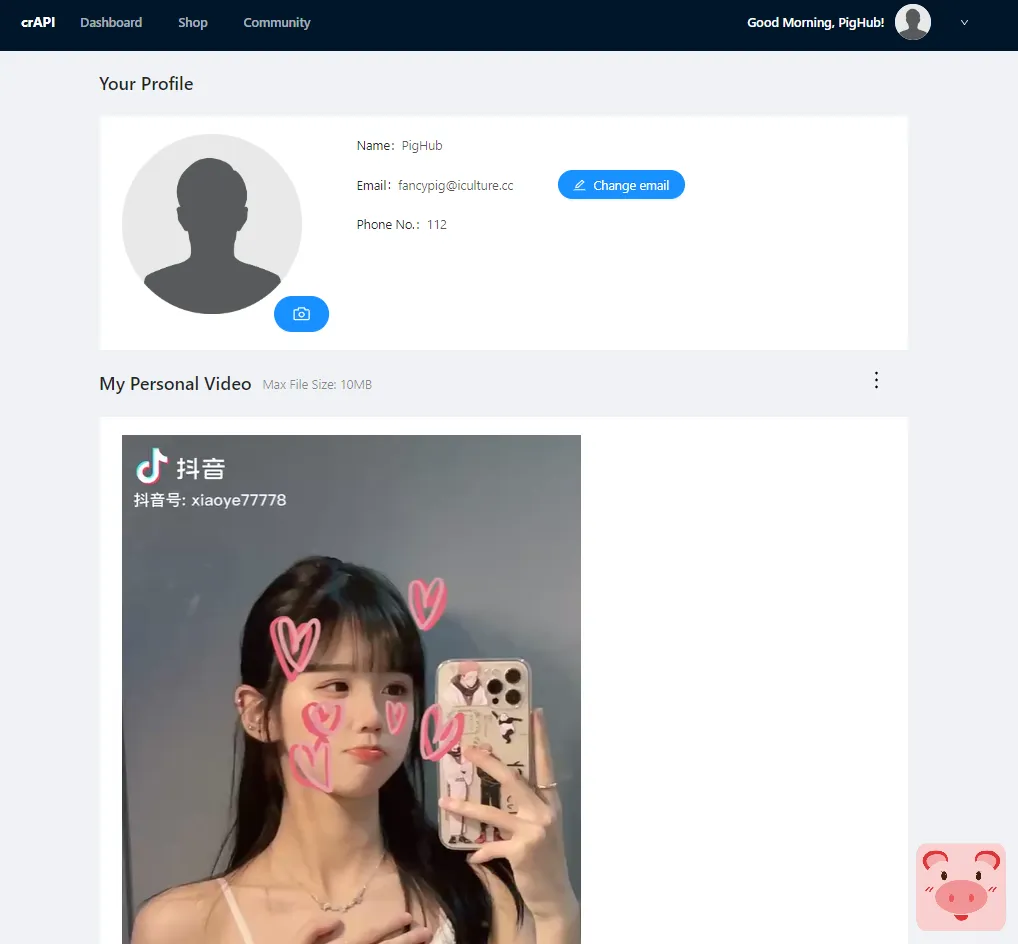The height and width of the screenshot is (944, 1018).
Task: Click the personal video player
Action: tap(351, 689)
